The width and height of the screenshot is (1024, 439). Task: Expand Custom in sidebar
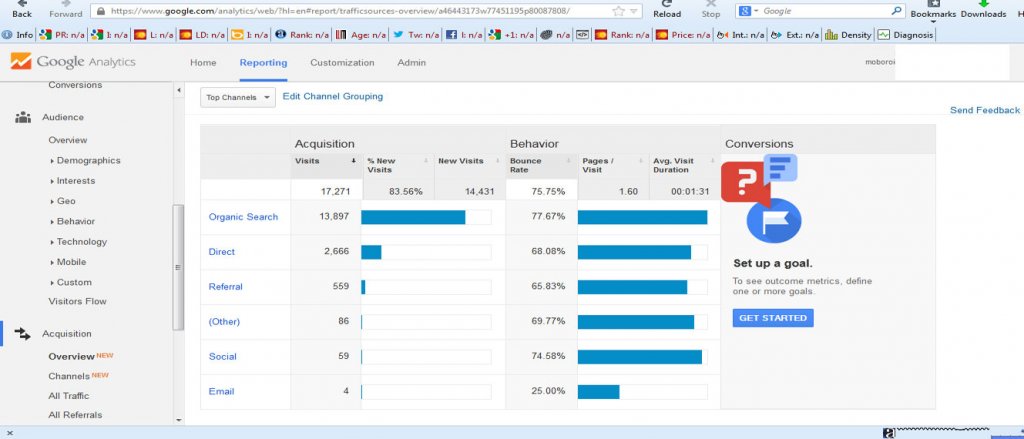tap(71, 282)
